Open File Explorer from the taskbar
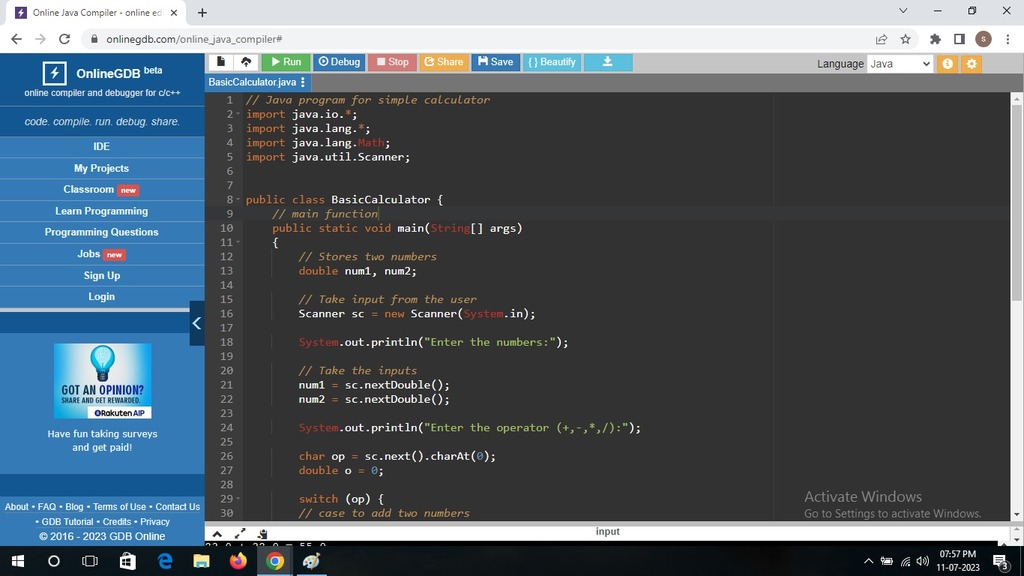This screenshot has height=576, width=1024. (x=201, y=561)
